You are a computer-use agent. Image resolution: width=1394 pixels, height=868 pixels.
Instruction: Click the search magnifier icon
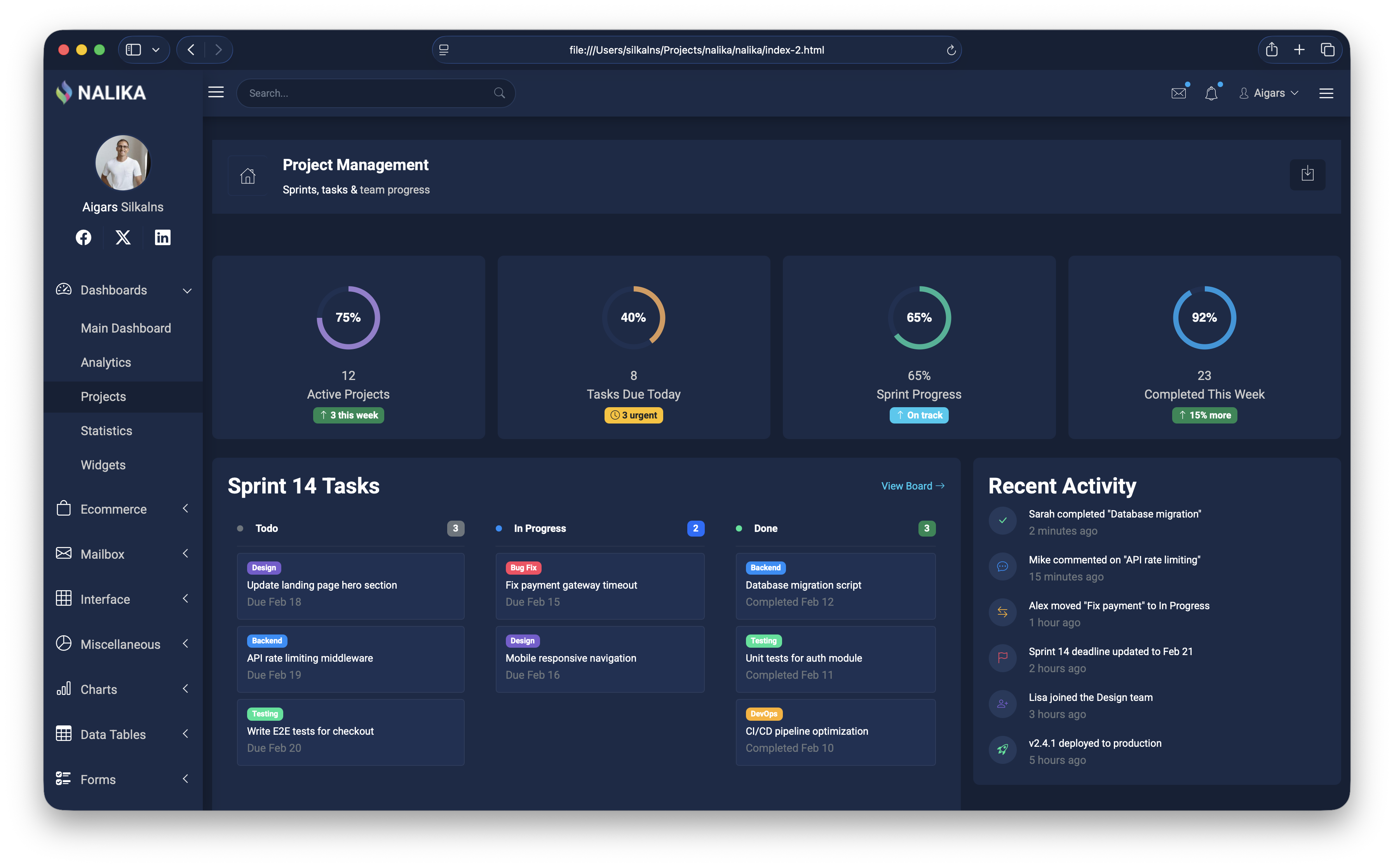coord(498,93)
